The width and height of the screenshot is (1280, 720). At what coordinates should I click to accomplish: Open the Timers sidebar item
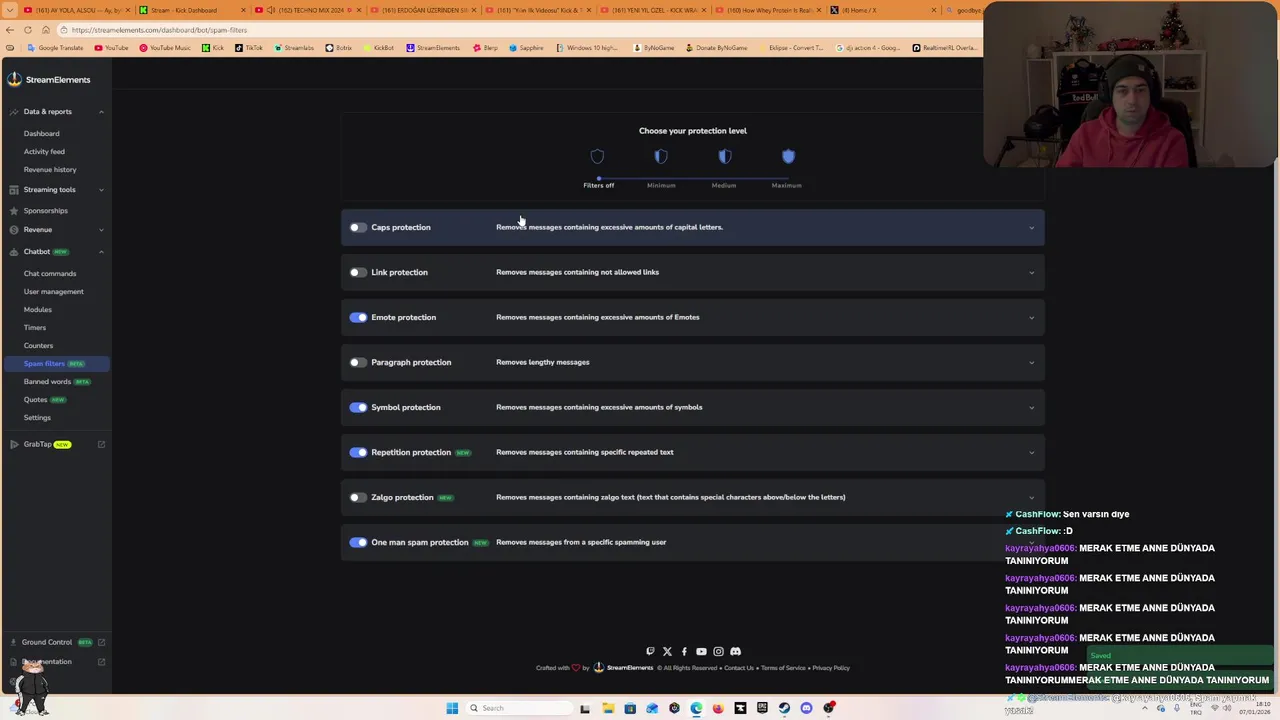click(x=35, y=327)
